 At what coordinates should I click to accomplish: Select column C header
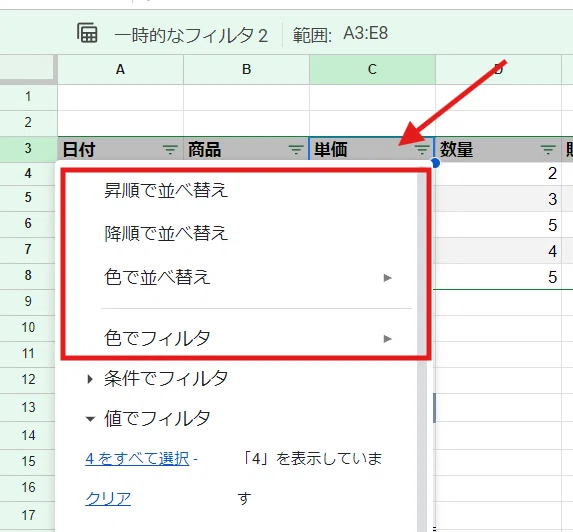point(372,69)
